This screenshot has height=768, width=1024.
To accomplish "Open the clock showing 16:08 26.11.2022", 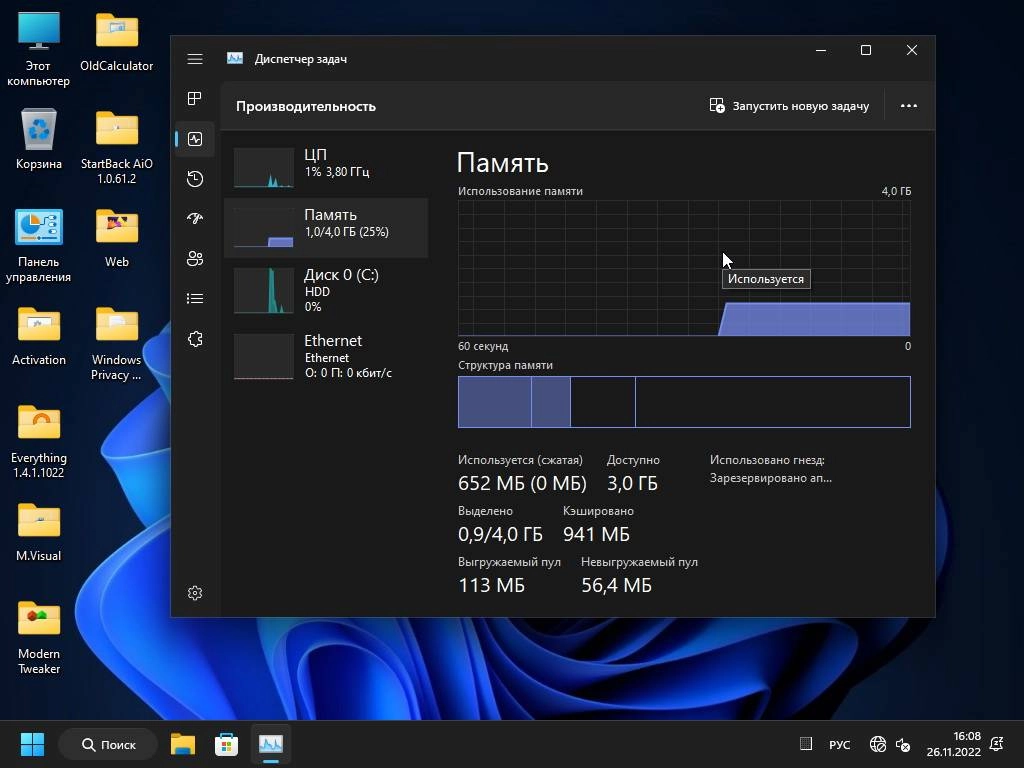I will [953, 744].
